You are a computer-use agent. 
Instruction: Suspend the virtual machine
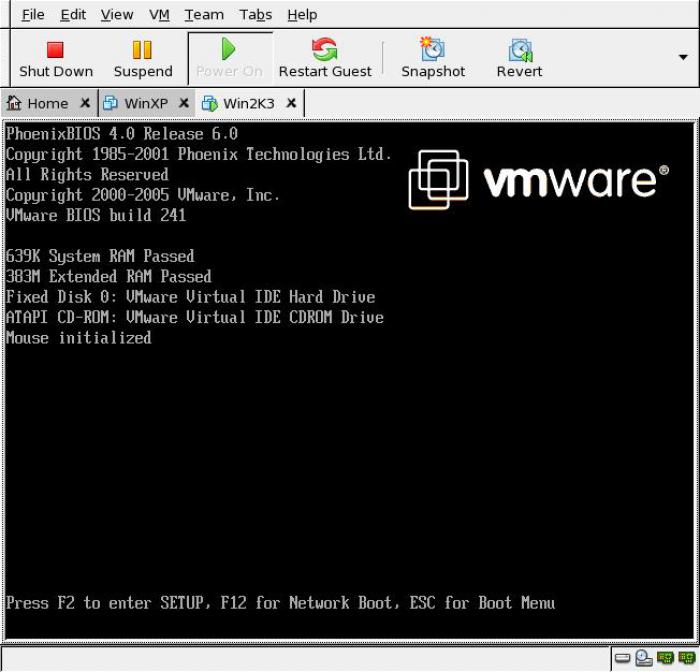click(143, 59)
